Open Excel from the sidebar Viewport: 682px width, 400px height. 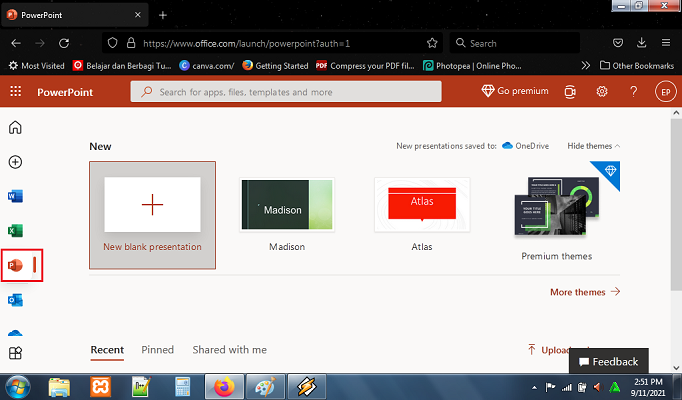click(15, 231)
